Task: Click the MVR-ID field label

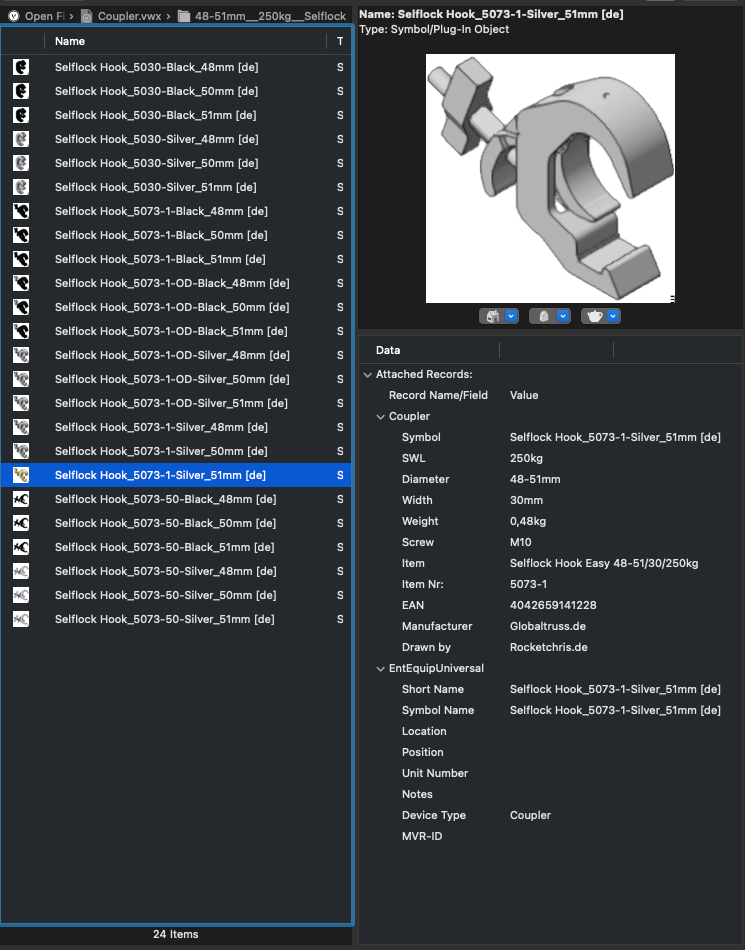Action: click(x=422, y=836)
